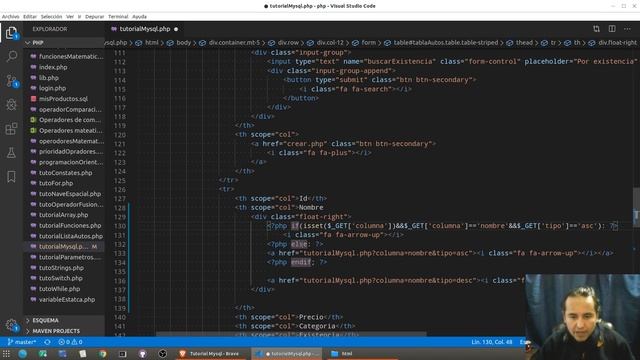Click div.col-12 breadcrumb item
This screenshot has width=640, height=360.
coord(330,42)
